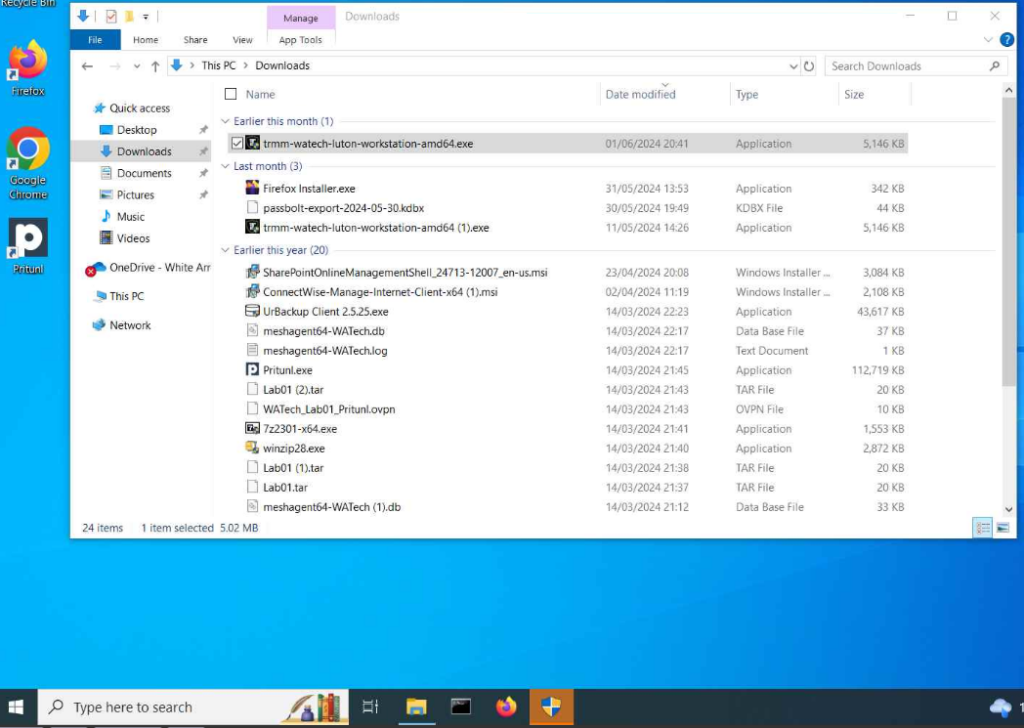Open the Home ribbon tab
Screen dimensions: 1024x728
(146, 40)
